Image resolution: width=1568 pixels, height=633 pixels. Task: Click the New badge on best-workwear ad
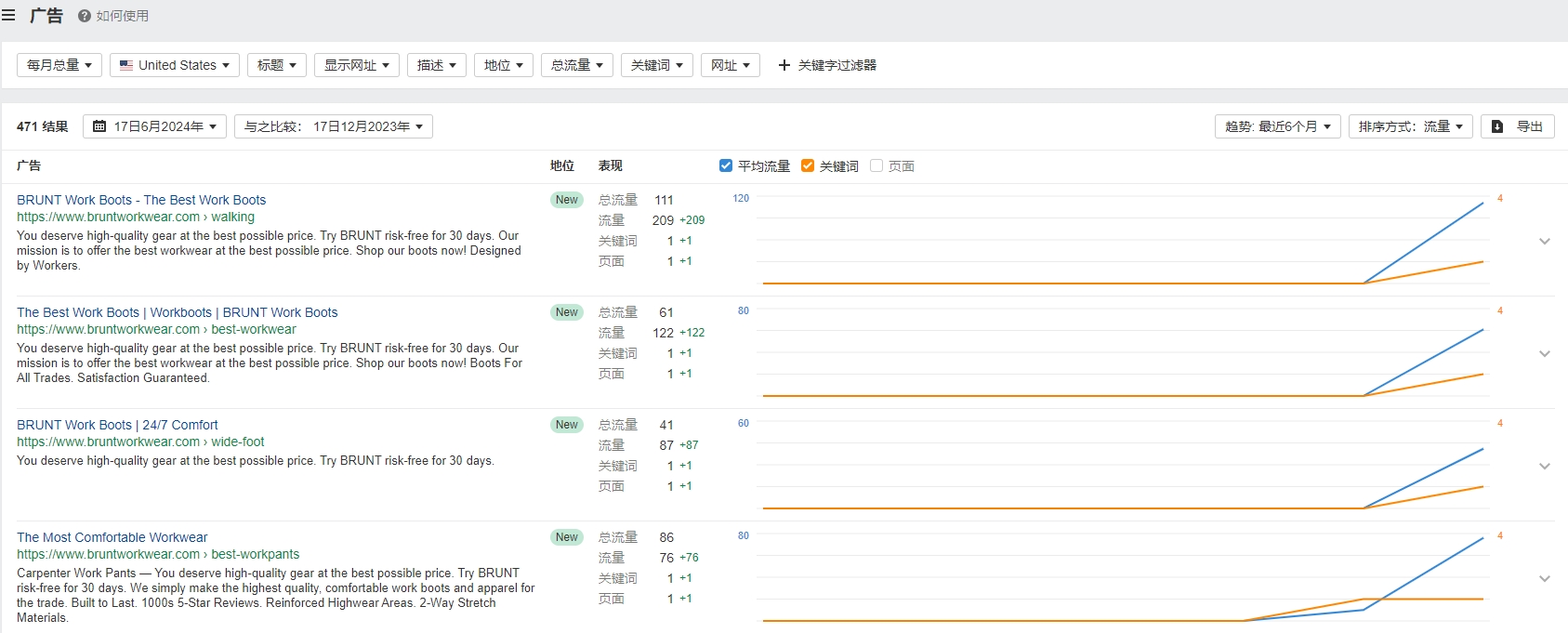[x=567, y=312]
